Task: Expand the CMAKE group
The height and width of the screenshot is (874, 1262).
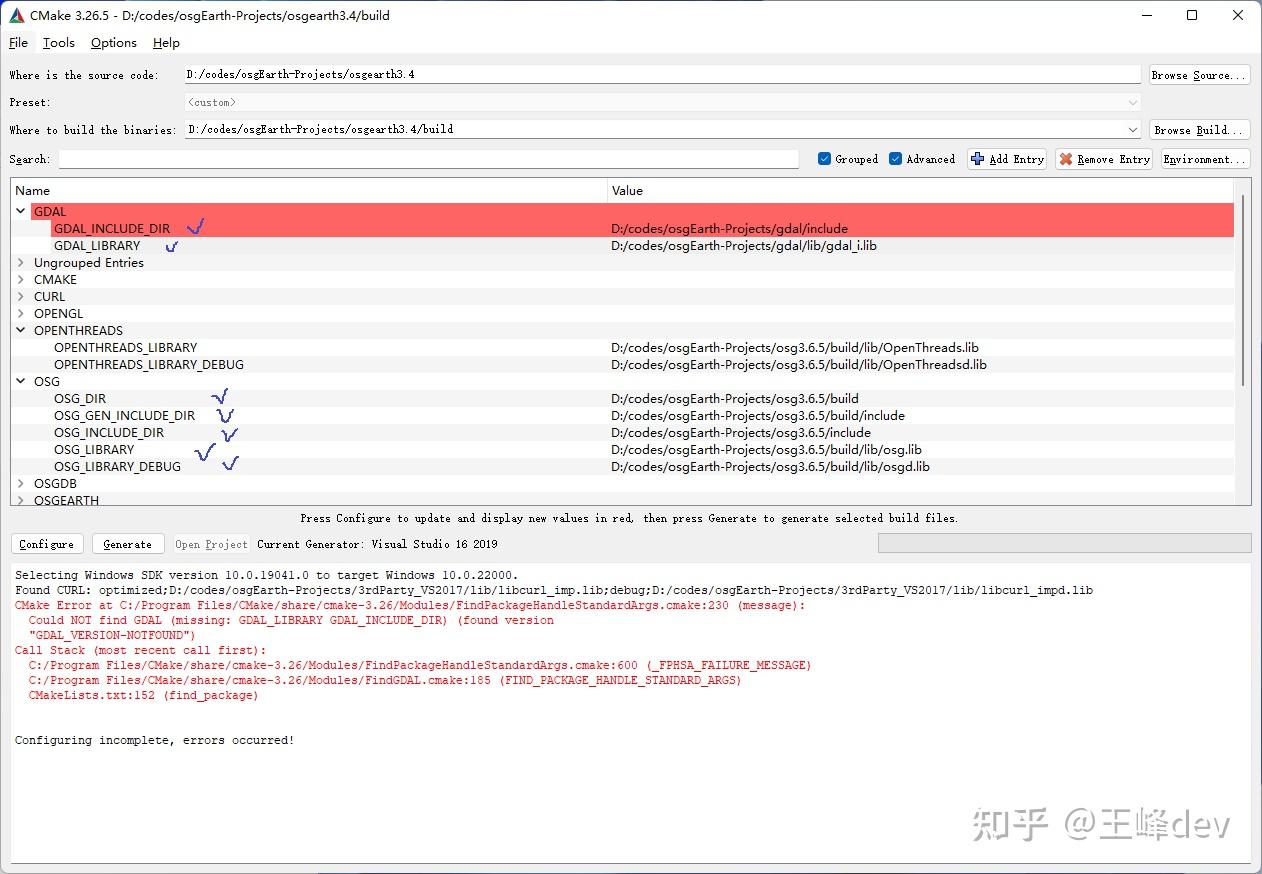Action: tap(21, 279)
